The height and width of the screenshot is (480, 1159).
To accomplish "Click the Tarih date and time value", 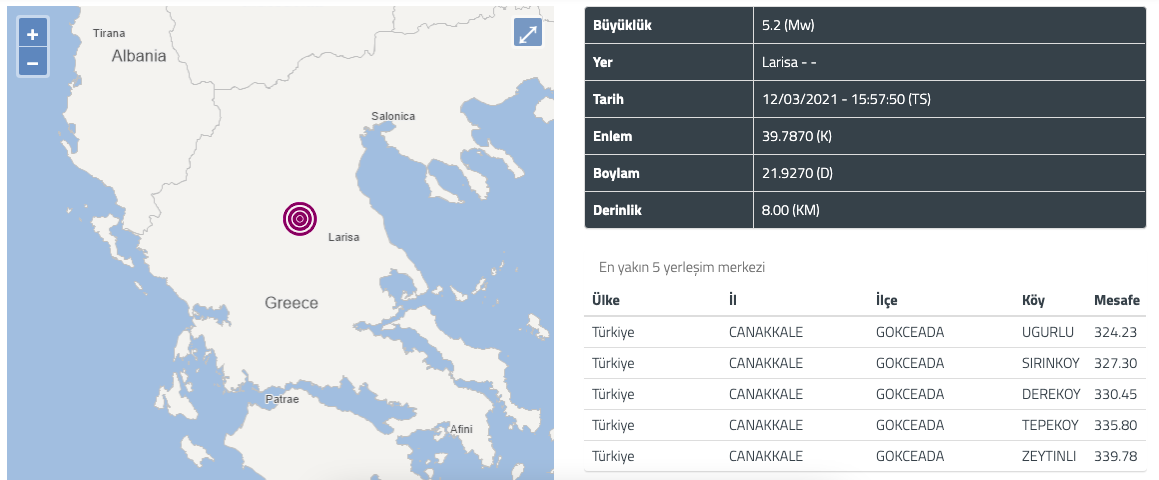I will [x=846, y=99].
